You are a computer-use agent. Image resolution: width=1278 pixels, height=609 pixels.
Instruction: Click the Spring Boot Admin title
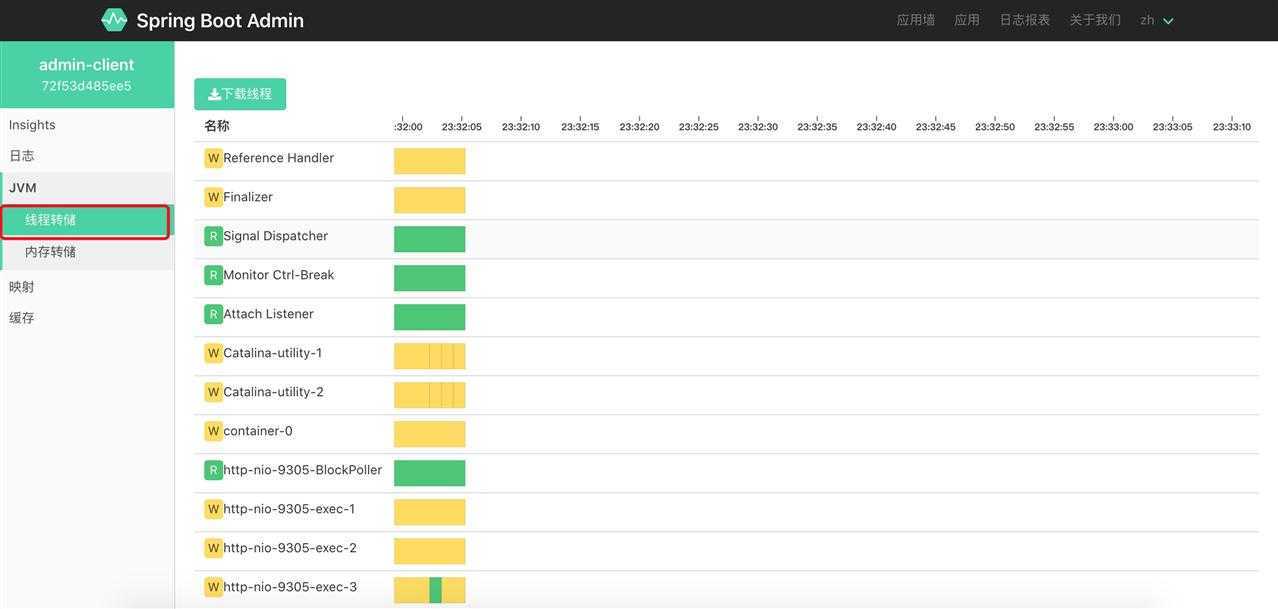[x=220, y=20]
